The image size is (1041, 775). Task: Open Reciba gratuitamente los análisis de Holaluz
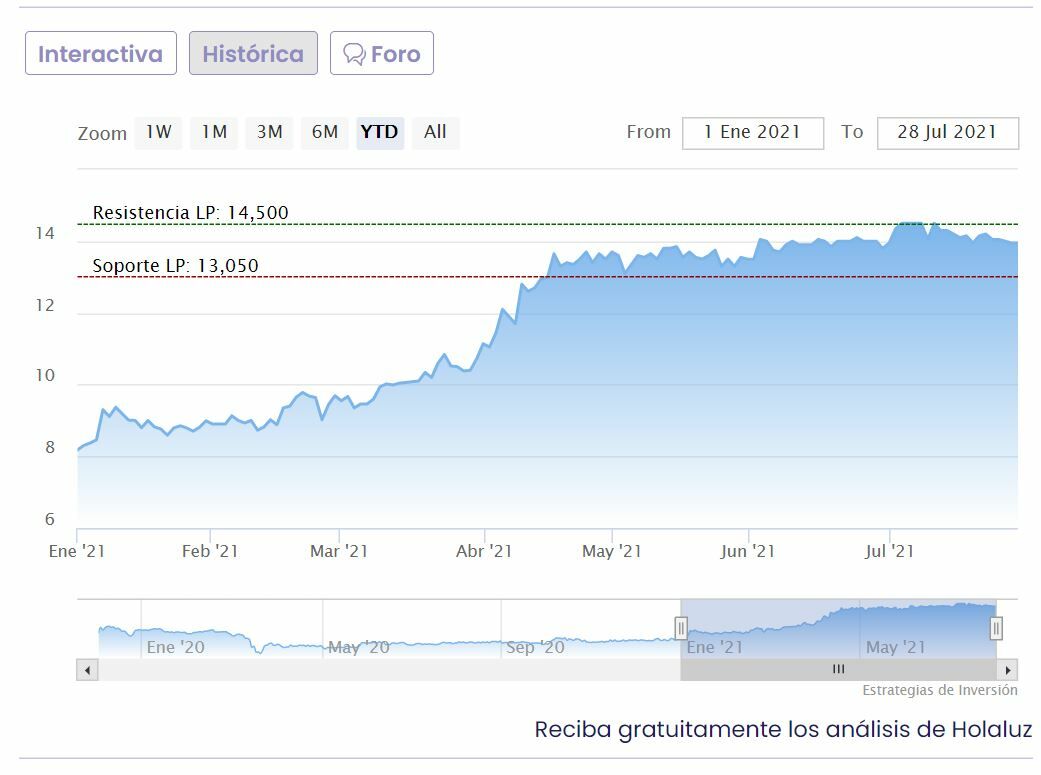point(783,729)
